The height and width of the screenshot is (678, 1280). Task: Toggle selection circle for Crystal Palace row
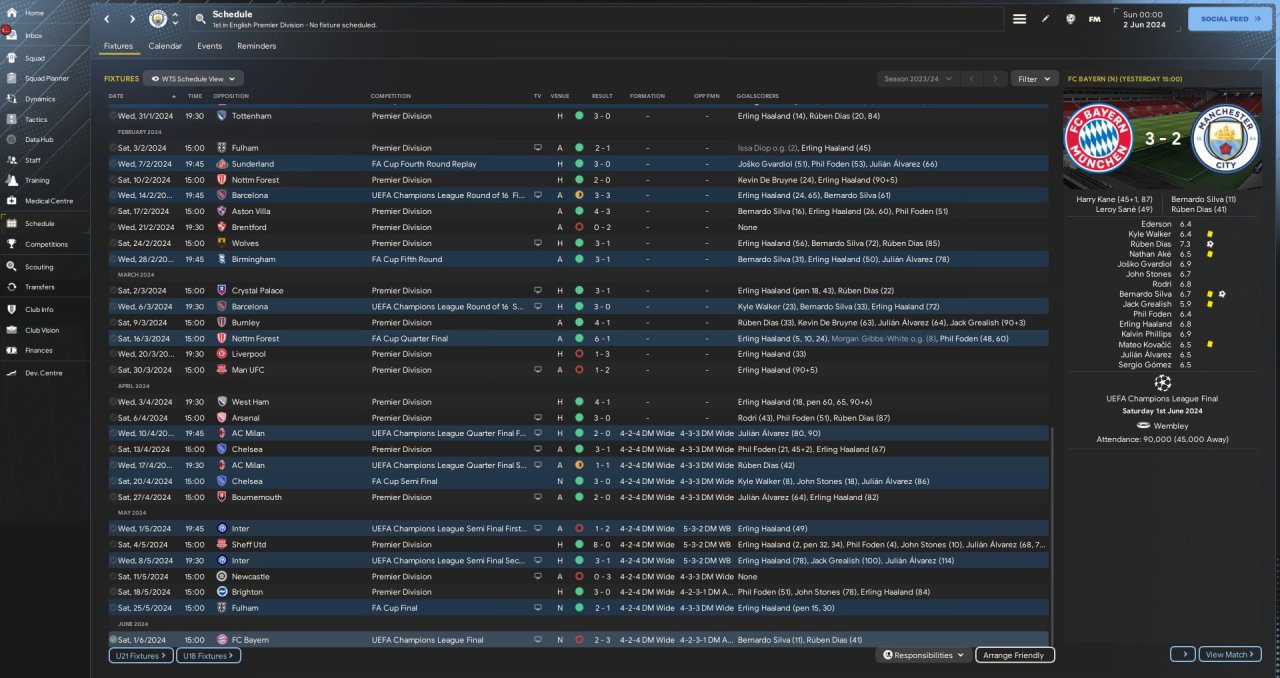coord(113,291)
